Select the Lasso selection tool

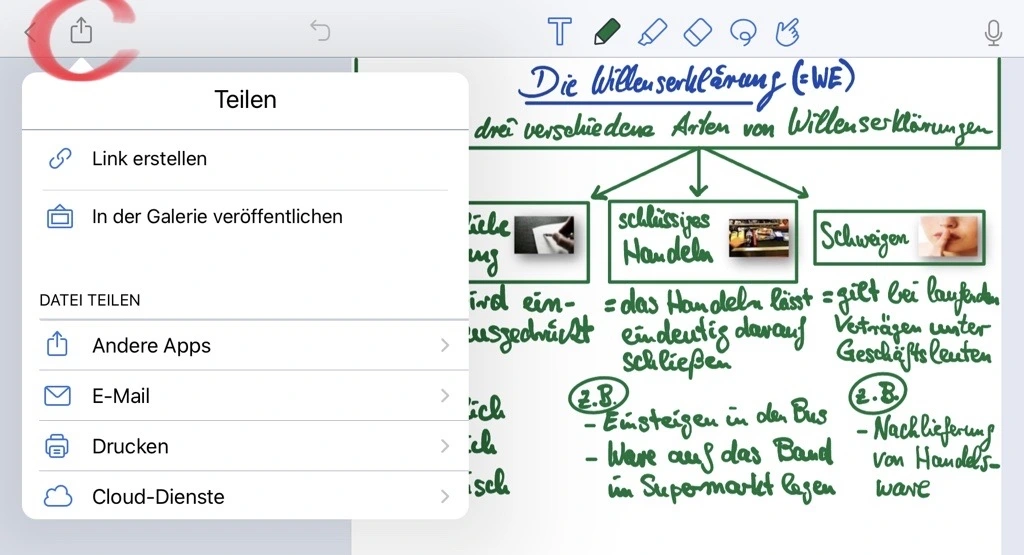[742, 33]
